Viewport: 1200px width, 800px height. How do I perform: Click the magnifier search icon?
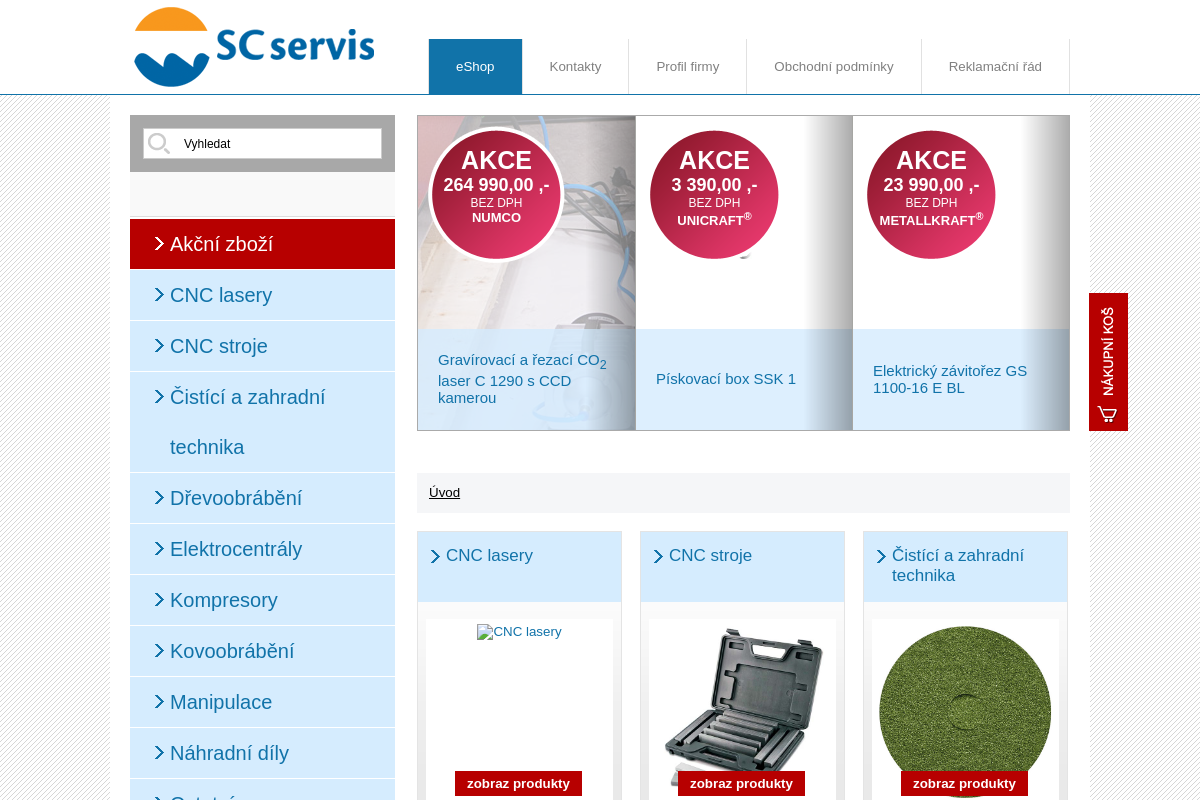point(159,144)
